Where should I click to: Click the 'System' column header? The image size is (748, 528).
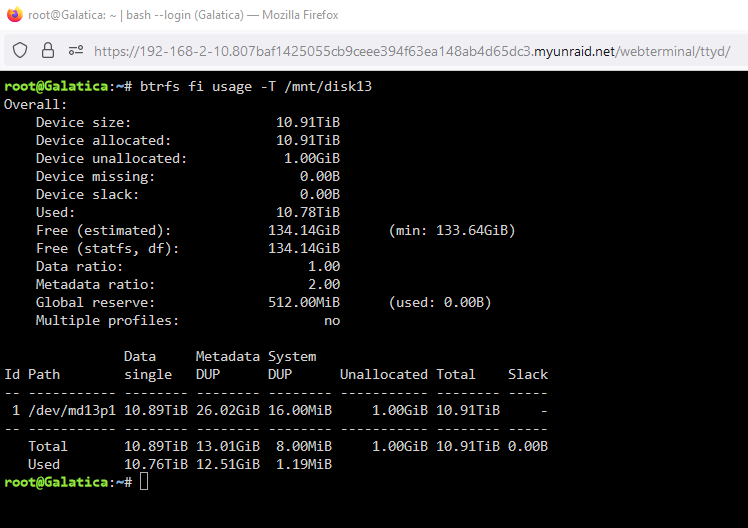pos(292,356)
